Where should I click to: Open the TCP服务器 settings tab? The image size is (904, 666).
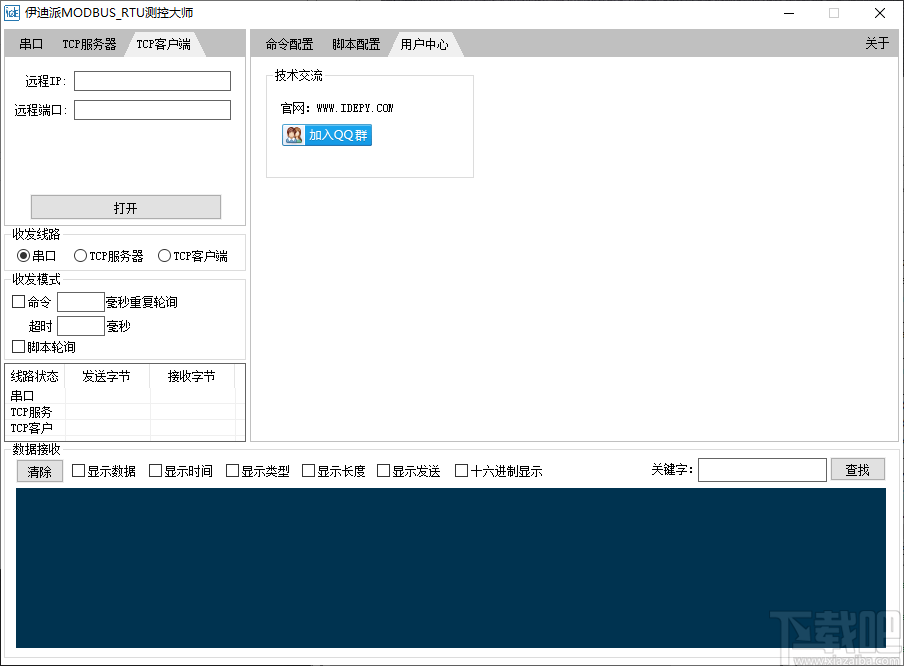coord(89,44)
